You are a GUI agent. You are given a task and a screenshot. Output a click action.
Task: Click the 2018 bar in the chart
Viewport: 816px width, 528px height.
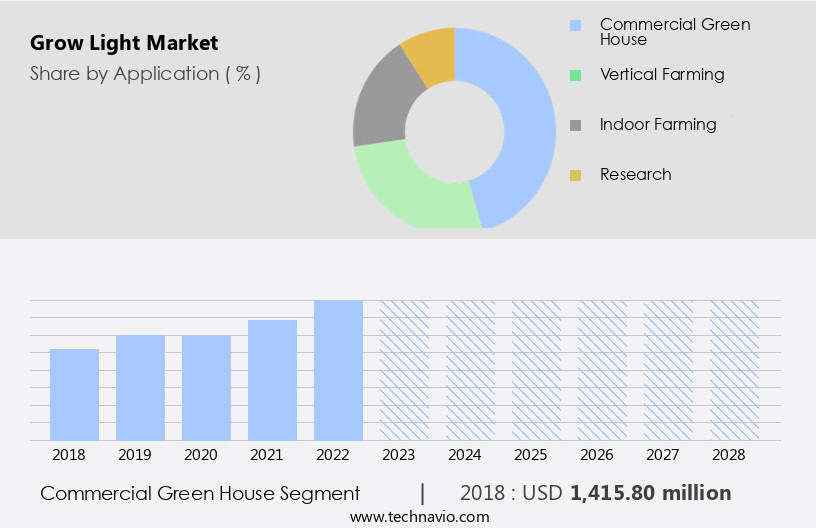point(75,394)
